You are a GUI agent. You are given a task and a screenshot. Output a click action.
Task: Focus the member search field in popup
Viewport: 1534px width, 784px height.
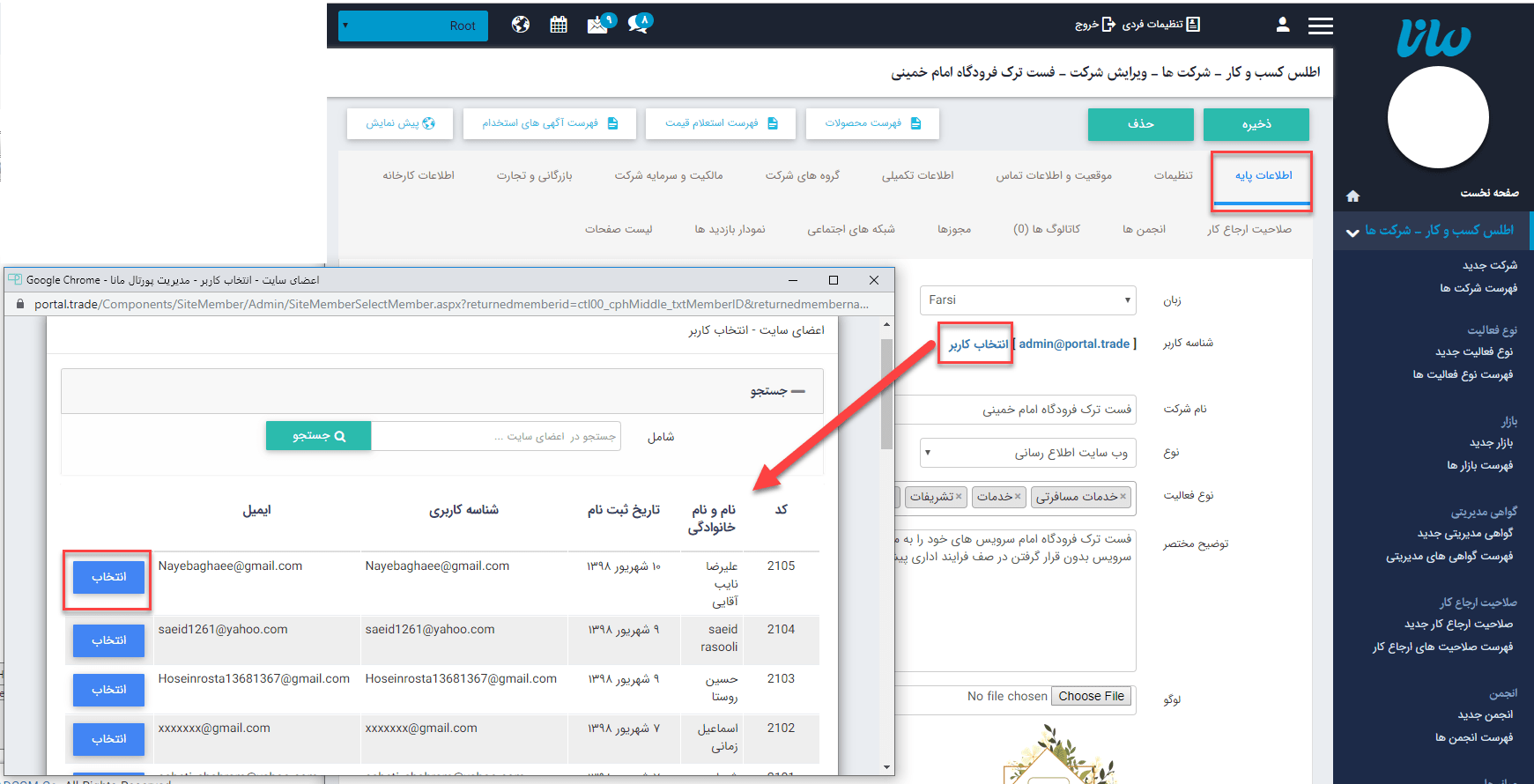pyautogui.click(x=496, y=436)
